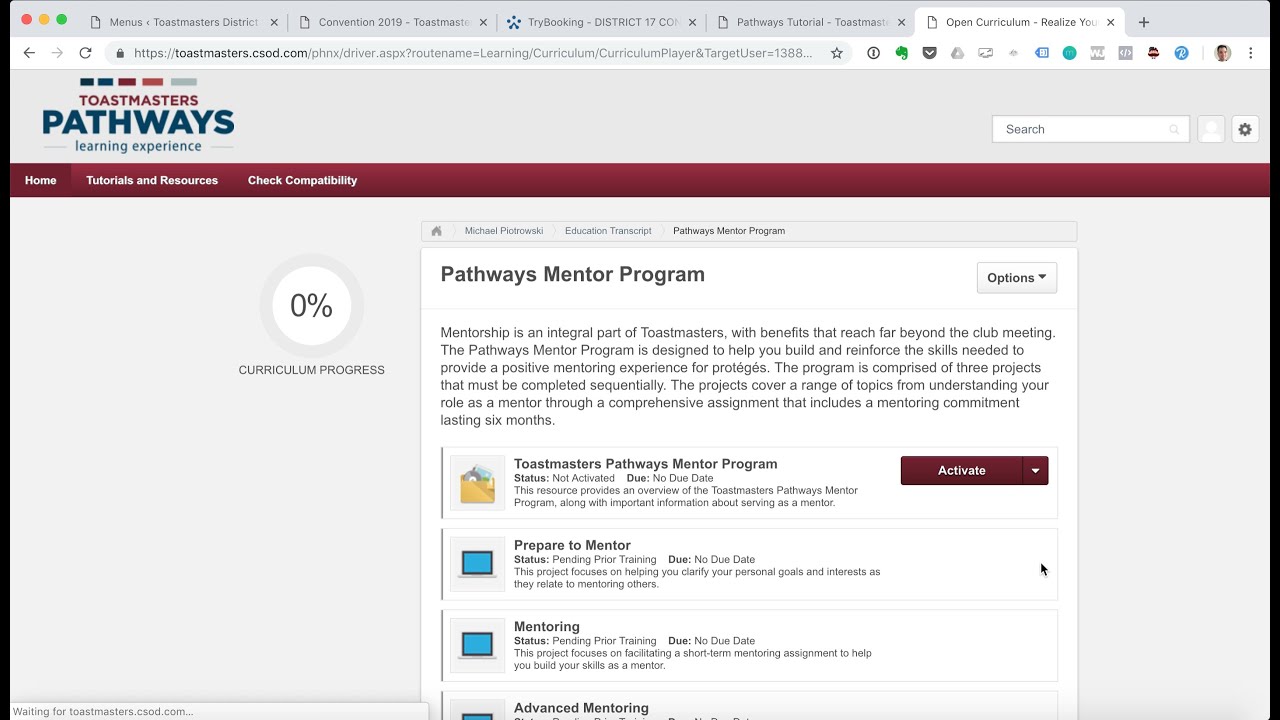The width and height of the screenshot is (1280, 720).
Task: Open the 1Password extension icon
Action: (x=874, y=53)
